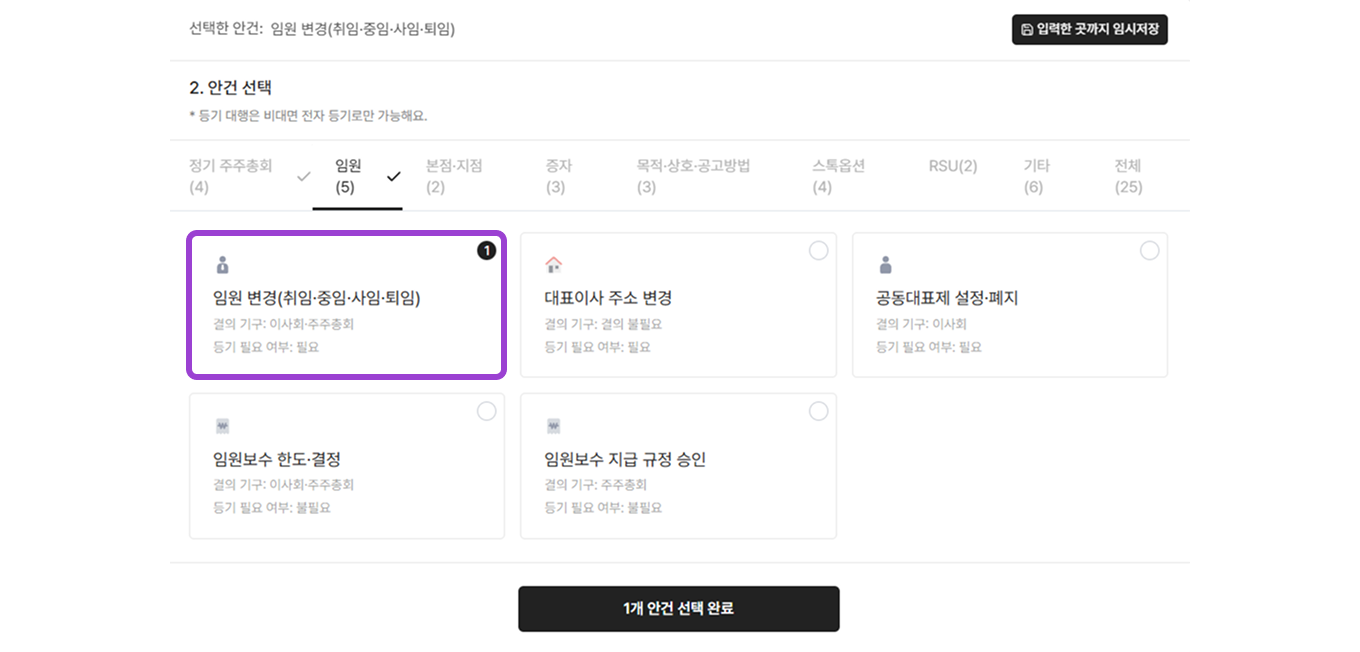The width and height of the screenshot is (1360, 652).
Task: Select the 공동대표제 설정·폐지 radio button
Action: pyautogui.click(x=1149, y=251)
